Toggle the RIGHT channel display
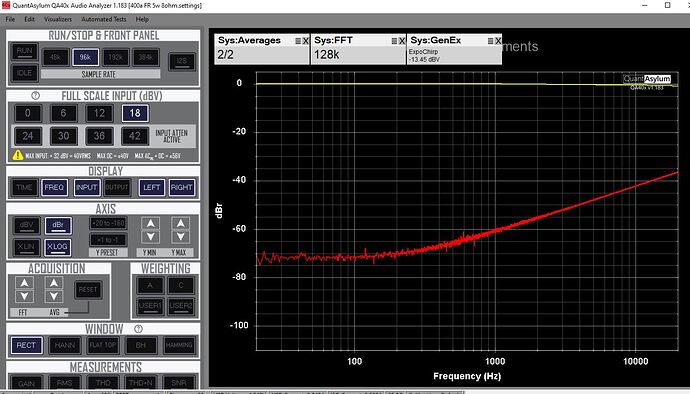Image resolution: width=690 pixels, height=394 pixels. [x=182, y=188]
